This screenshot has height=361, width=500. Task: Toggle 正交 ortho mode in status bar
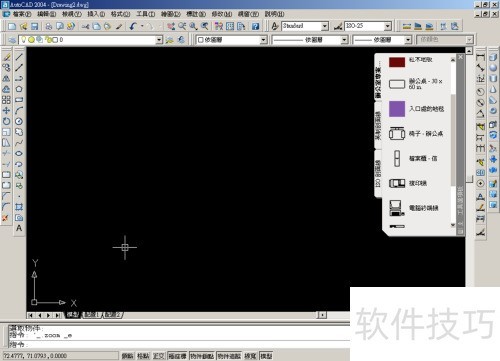click(159, 356)
